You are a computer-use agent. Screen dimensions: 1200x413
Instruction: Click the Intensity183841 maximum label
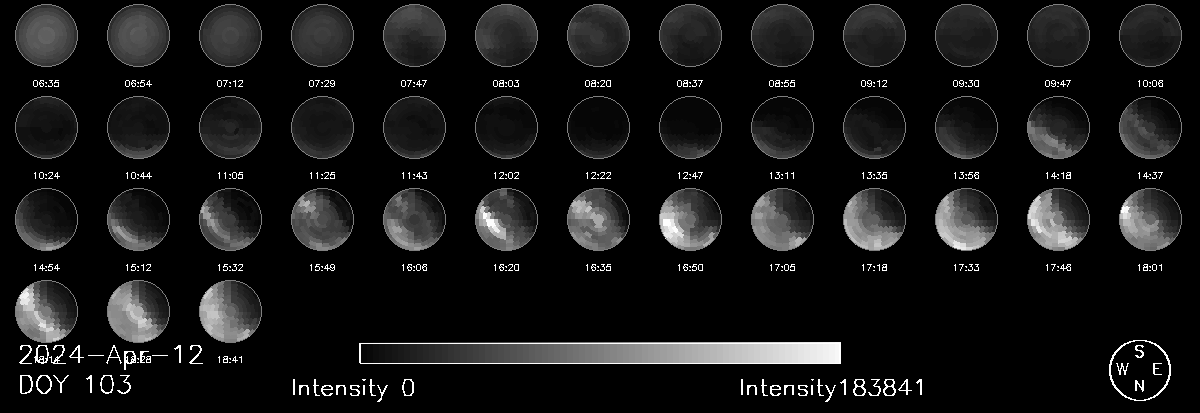(832, 388)
